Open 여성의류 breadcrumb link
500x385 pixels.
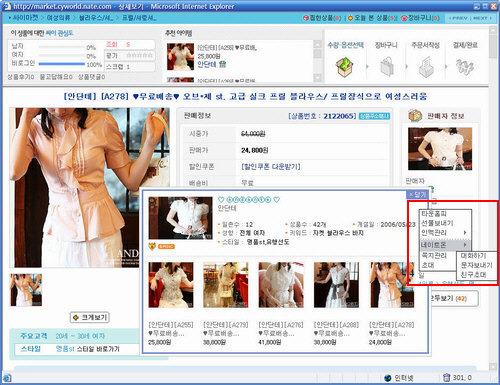[58, 17]
